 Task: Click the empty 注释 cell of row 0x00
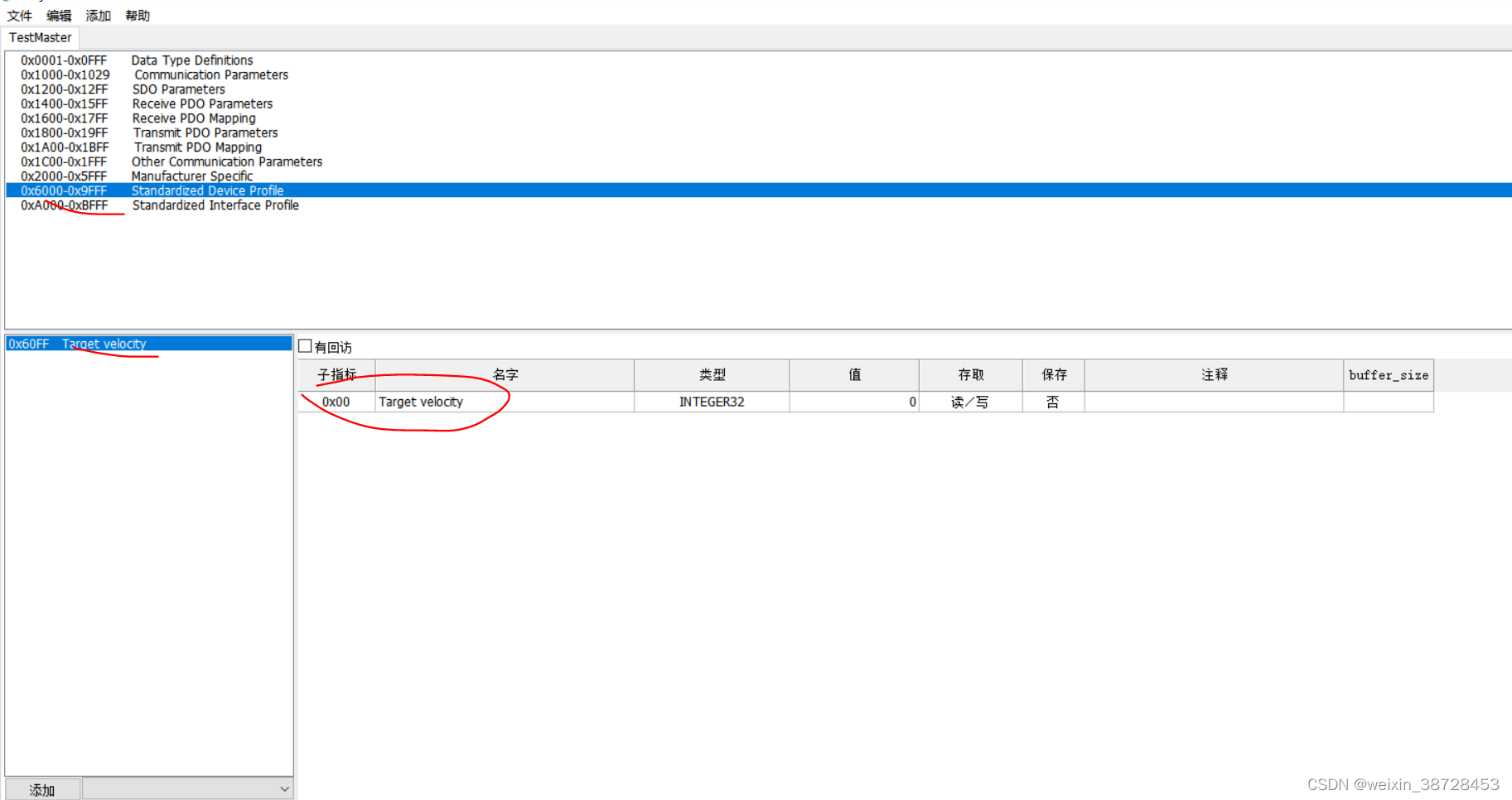[1215, 402]
